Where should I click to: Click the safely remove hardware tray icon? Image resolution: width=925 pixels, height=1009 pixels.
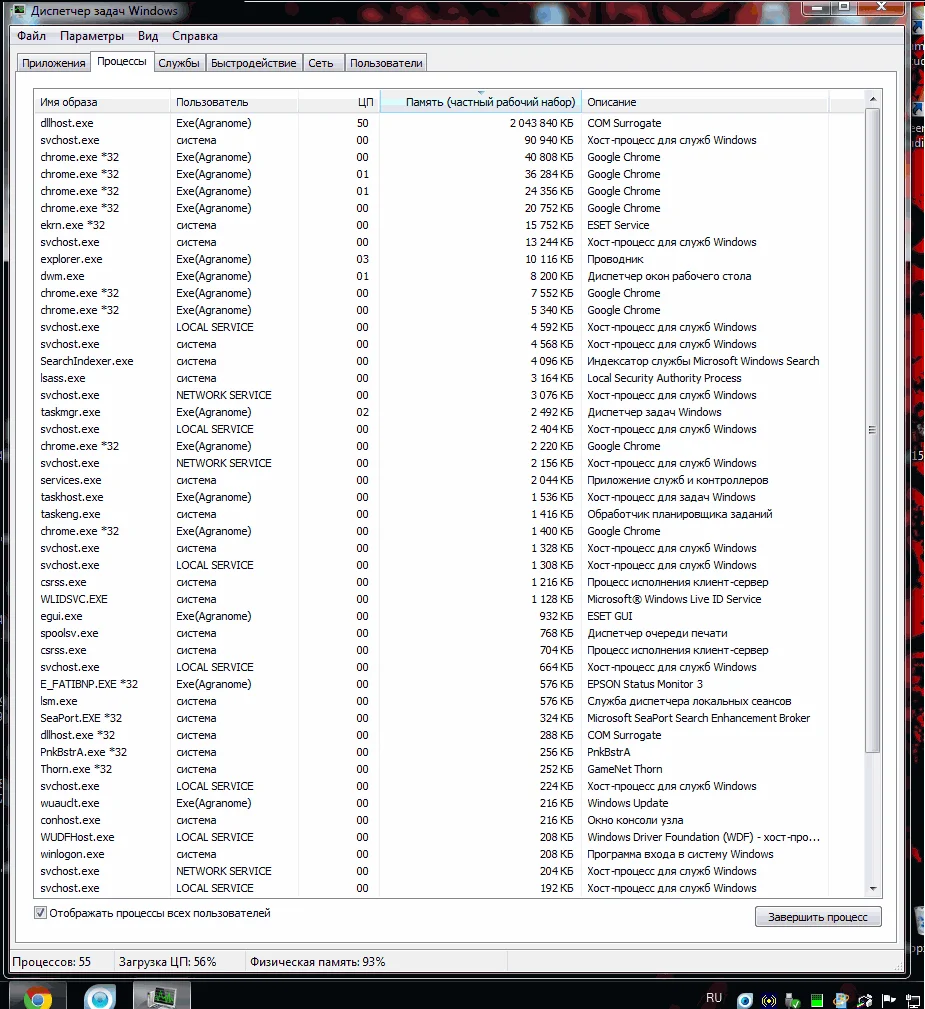793,1000
